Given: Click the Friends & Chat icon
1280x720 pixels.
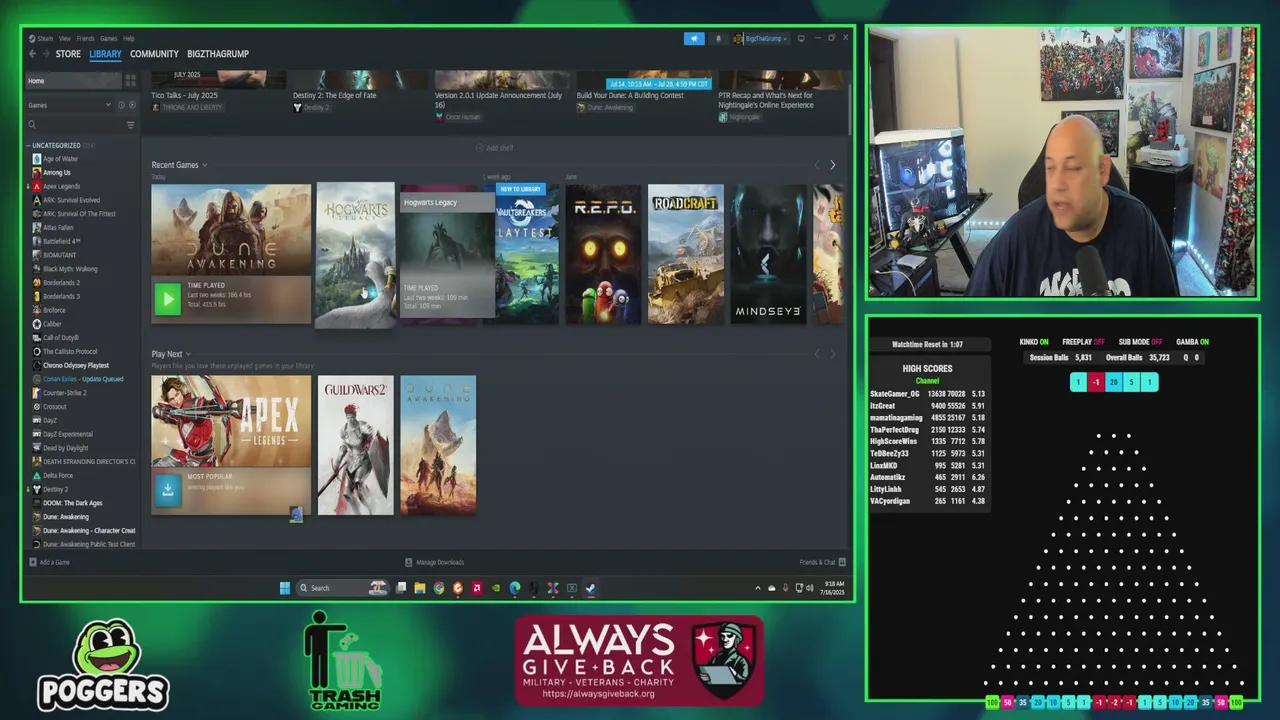Looking at the screenshot, I should pyautogui.click(x=842, y=562).
